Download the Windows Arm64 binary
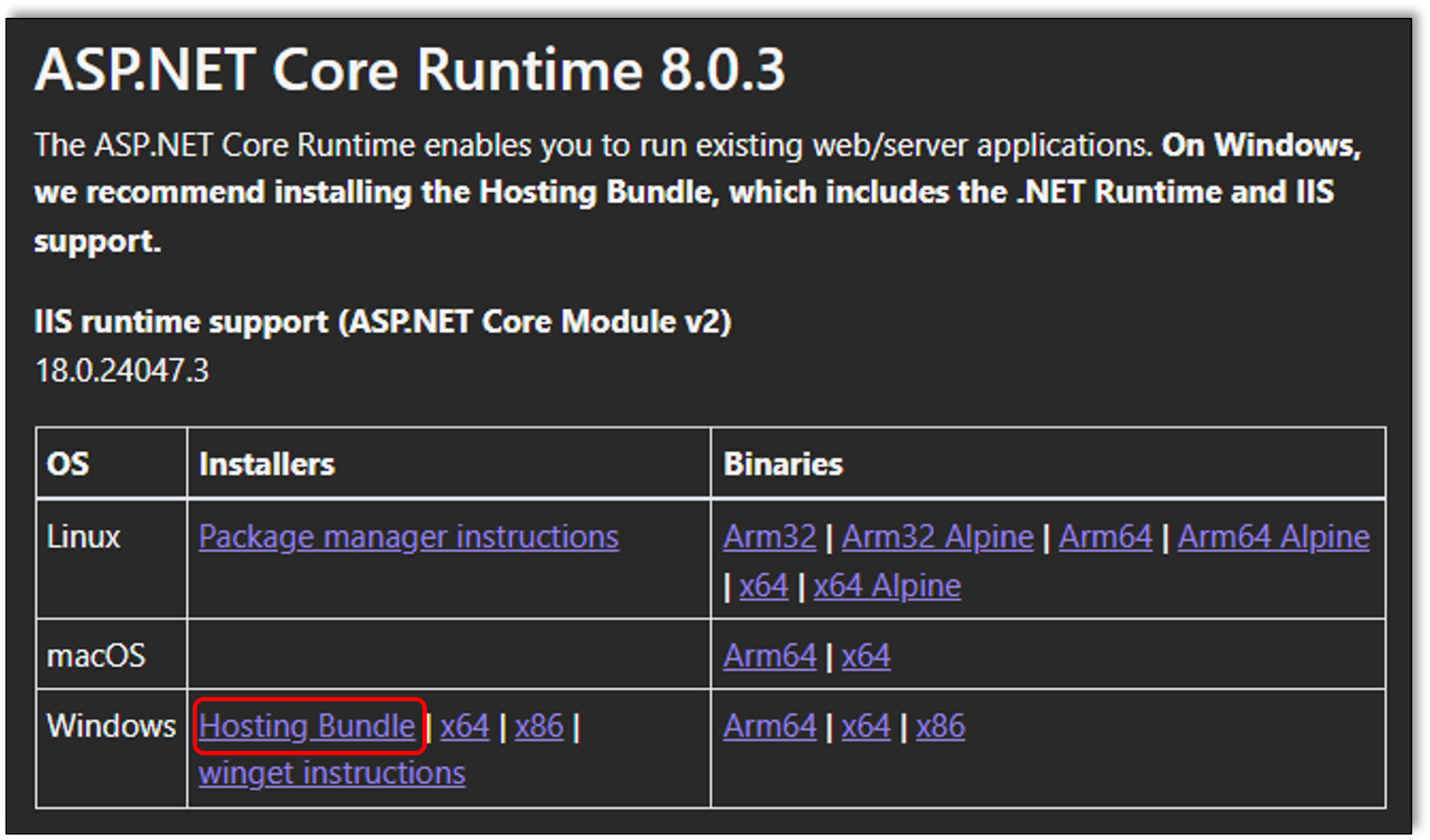 [x=770, y=726]
